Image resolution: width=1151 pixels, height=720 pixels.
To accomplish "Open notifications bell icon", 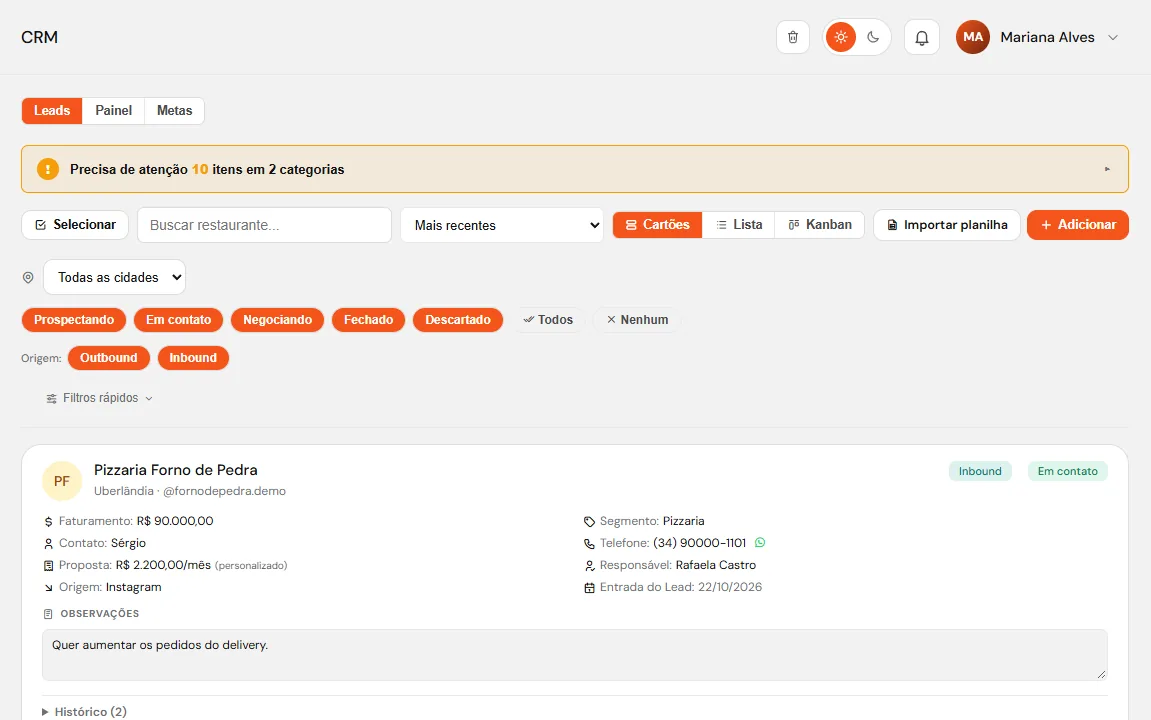I will 922,37.
